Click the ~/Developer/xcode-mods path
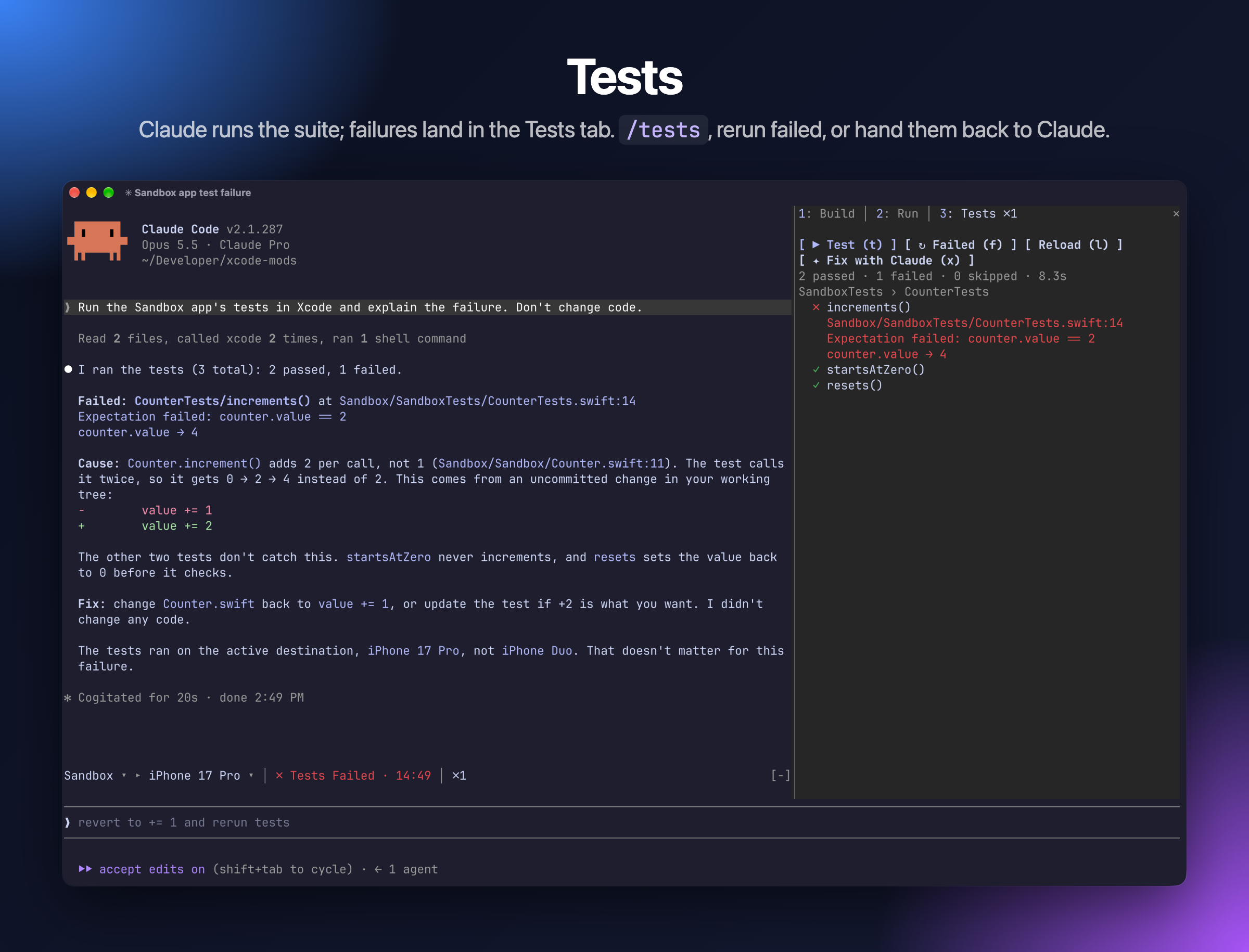Image resolution: width=1249 pixels, height=952 pixels. (219, 261)
